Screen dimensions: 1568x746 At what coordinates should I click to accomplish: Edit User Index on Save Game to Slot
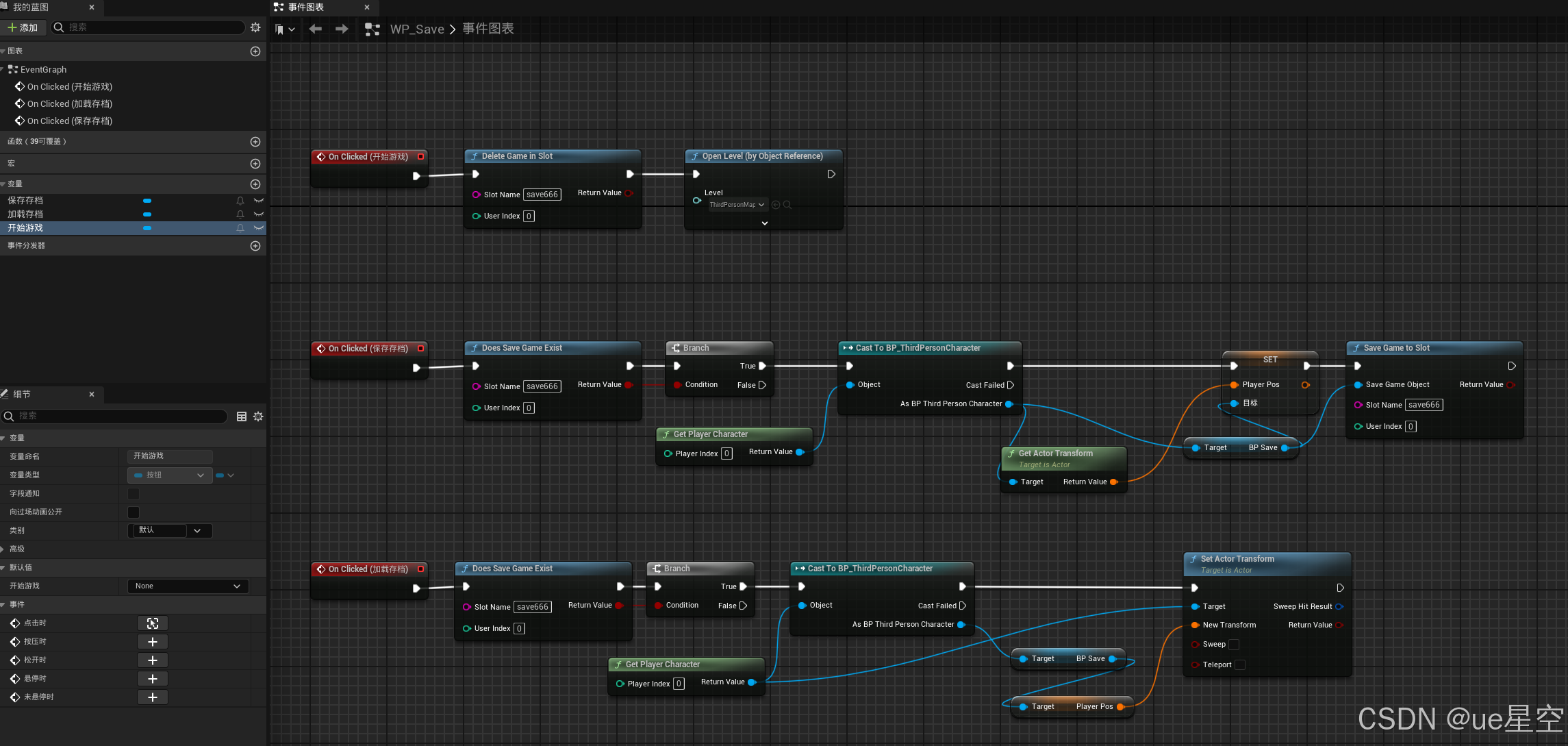point(1411,427)
